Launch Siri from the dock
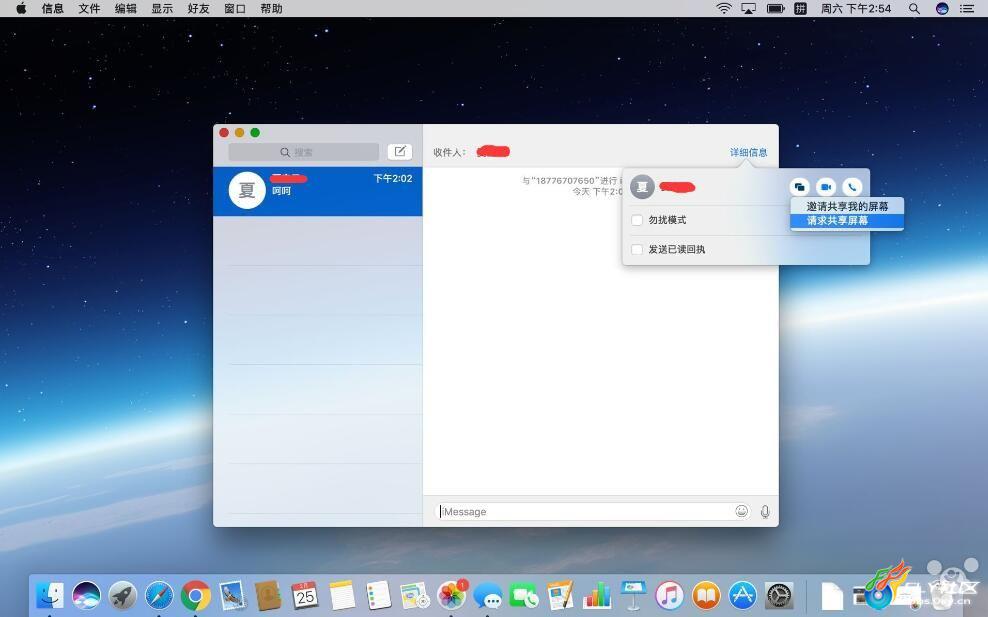The height and width of the screenshot is (617, 988). [86, 595]
